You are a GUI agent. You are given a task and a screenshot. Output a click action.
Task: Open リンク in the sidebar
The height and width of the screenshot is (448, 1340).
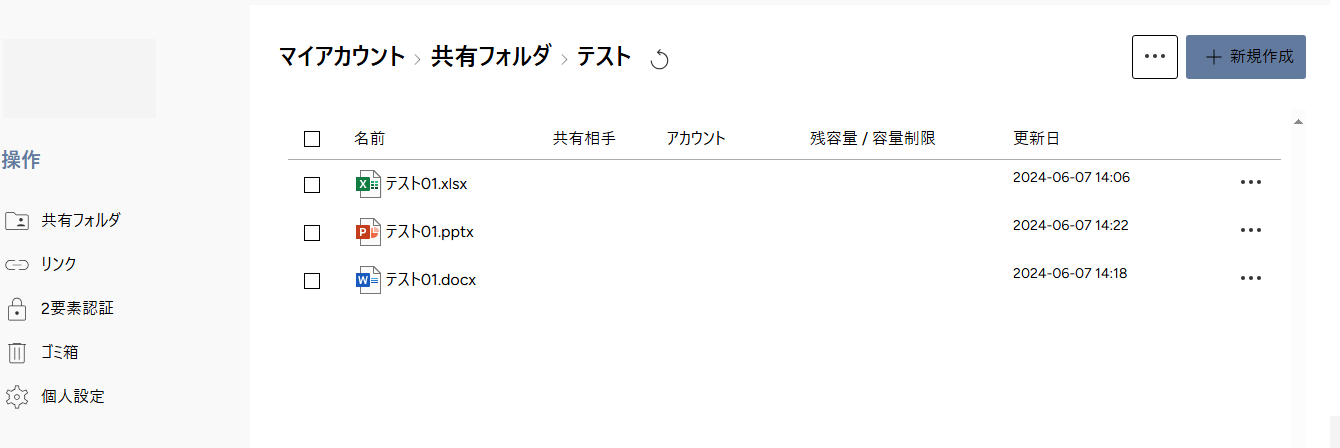[42, 264]
